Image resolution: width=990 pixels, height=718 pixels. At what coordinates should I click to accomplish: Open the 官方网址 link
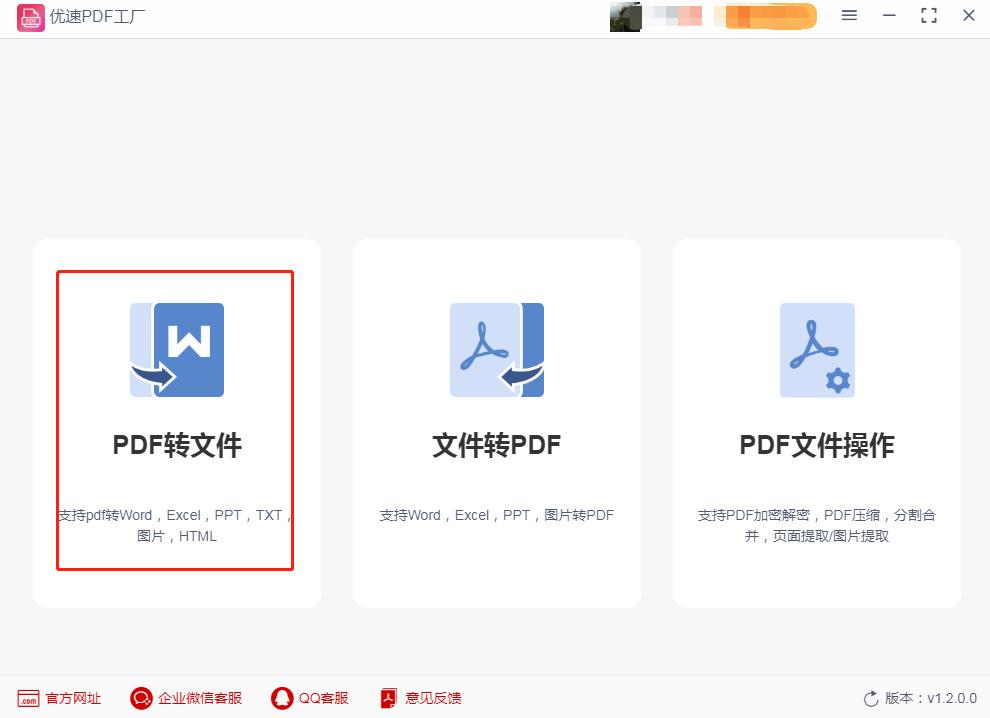click(x=73, y=698)
